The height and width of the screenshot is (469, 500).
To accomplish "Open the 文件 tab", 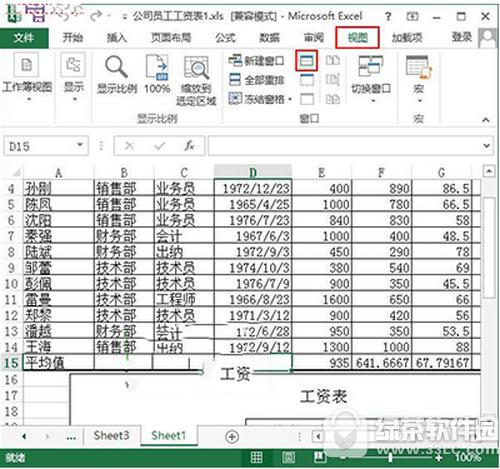I will coord(24,38).
